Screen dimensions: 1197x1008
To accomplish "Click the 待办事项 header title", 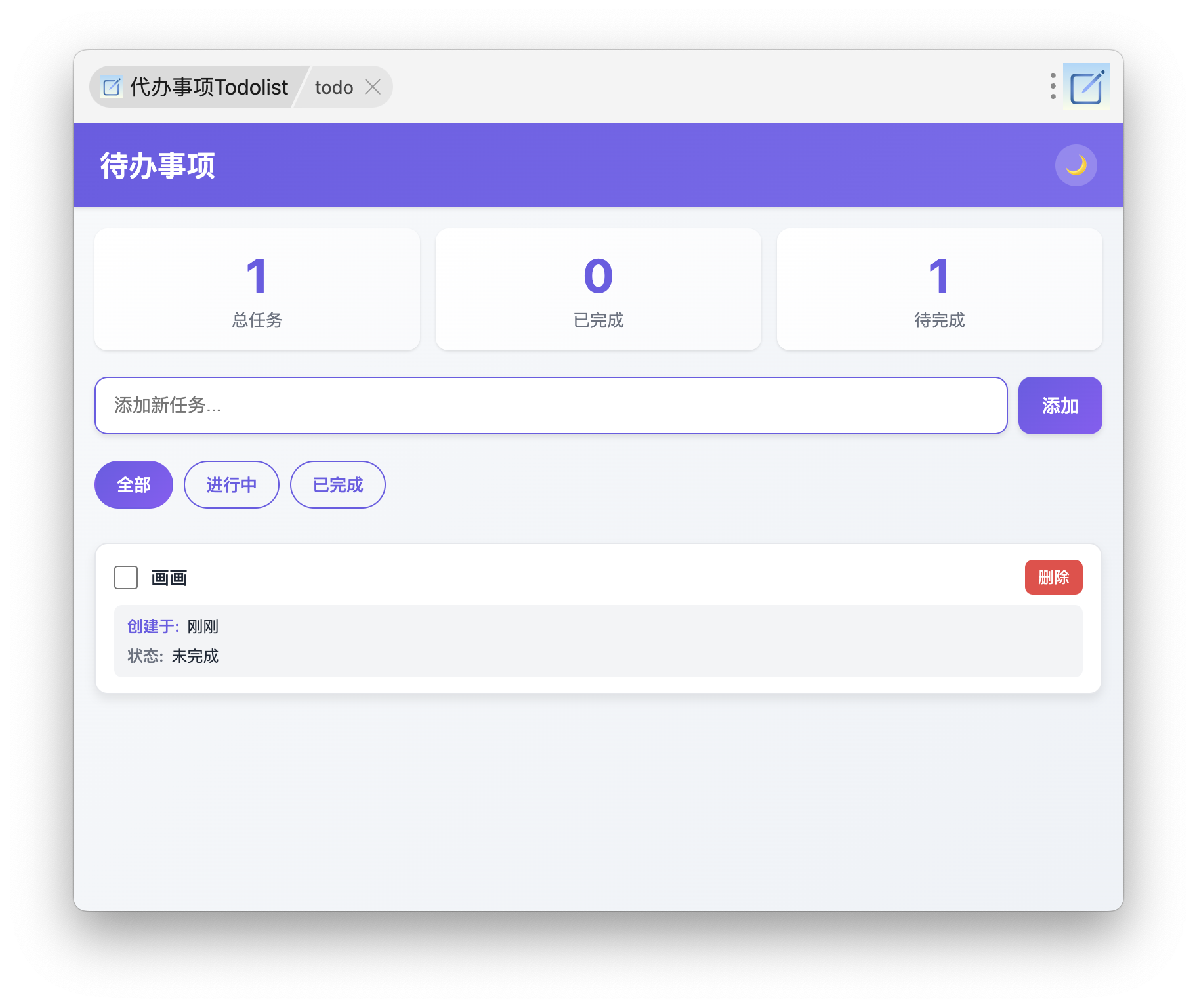I will (157, 165).
